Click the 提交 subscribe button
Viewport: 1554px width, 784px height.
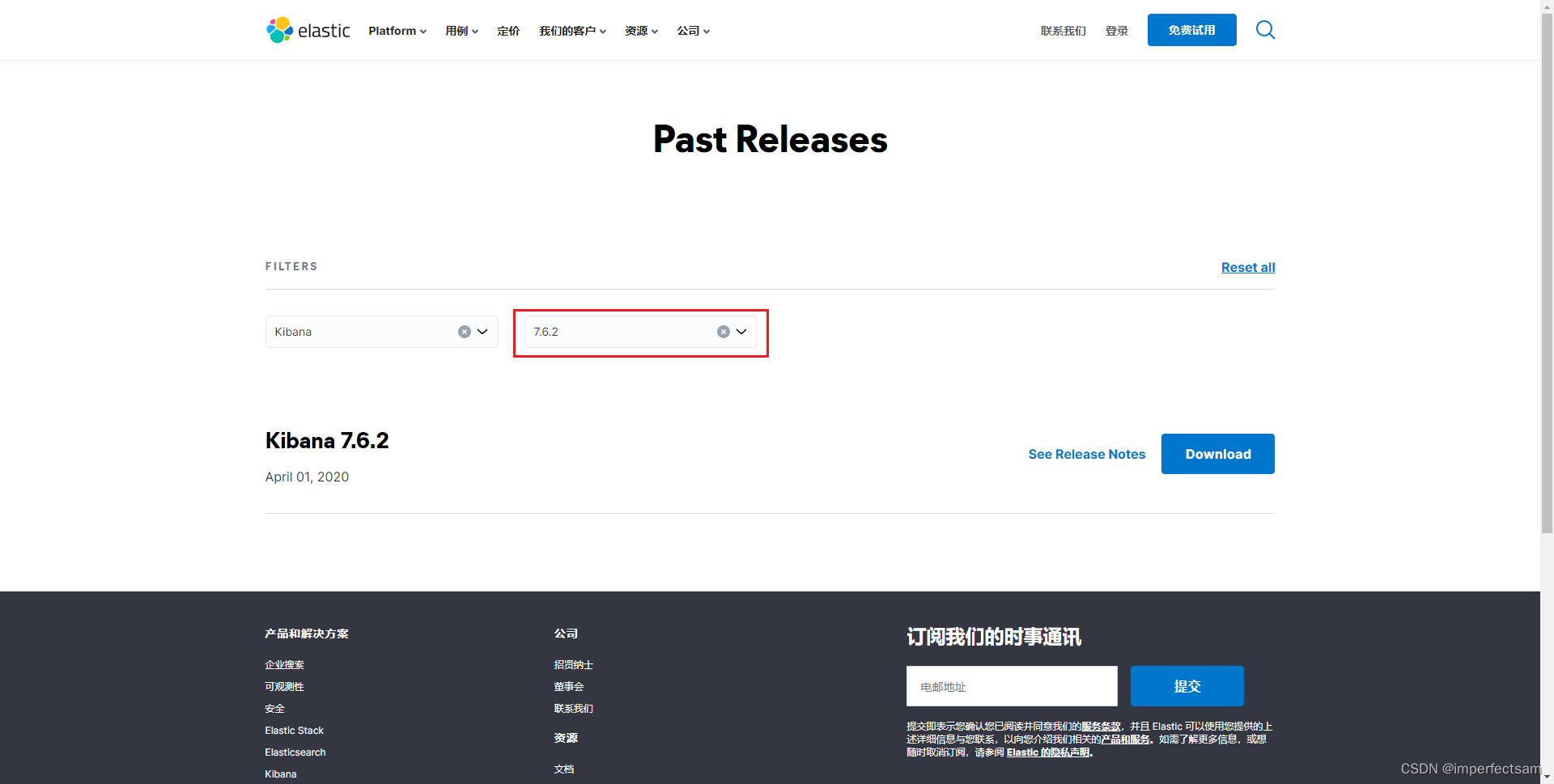tap(1187, 686)
